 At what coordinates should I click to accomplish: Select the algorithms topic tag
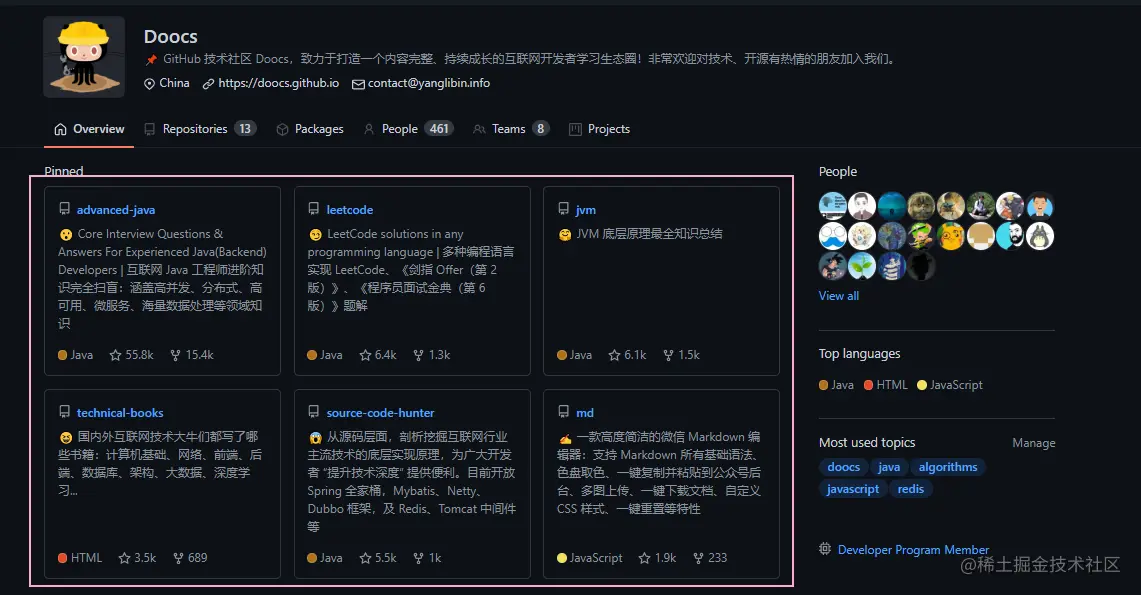click(x=947, y=467)
